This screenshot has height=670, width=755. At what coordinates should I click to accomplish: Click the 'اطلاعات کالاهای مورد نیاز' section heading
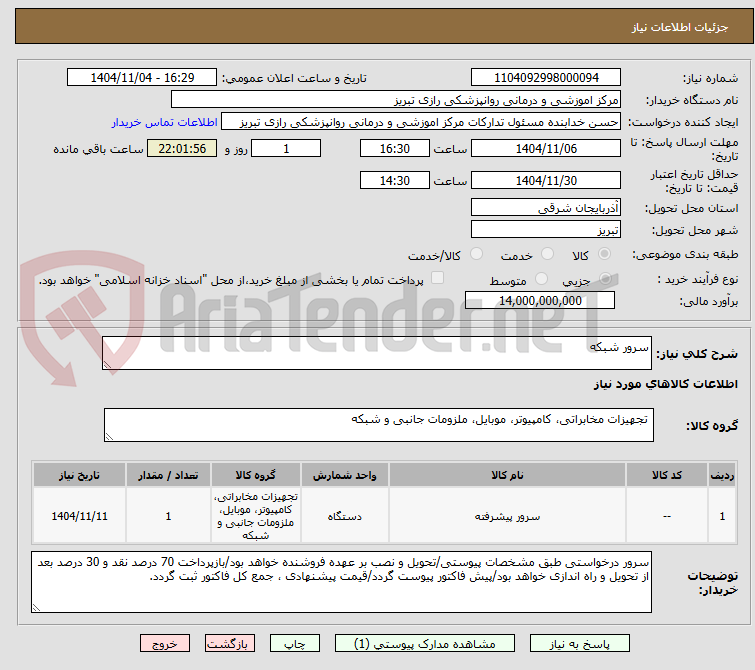(665, 384)
